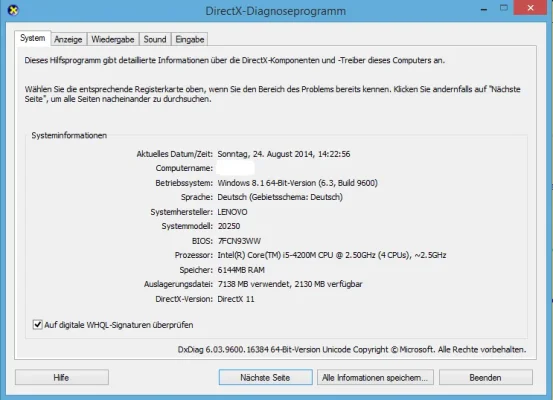Click the Windows 8.1 64-Bit-Version value
This screenshot has width=553, height=400.
297,183
